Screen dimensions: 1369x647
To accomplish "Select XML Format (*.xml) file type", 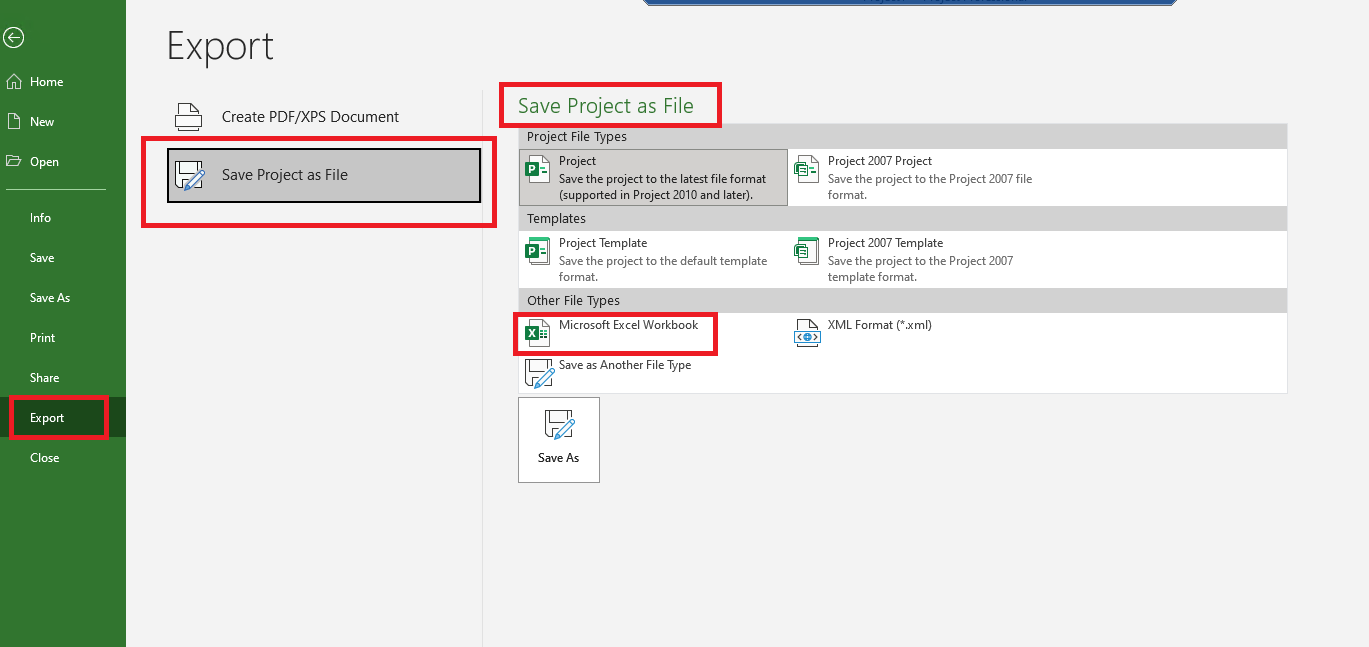I will tap(922, 333).
